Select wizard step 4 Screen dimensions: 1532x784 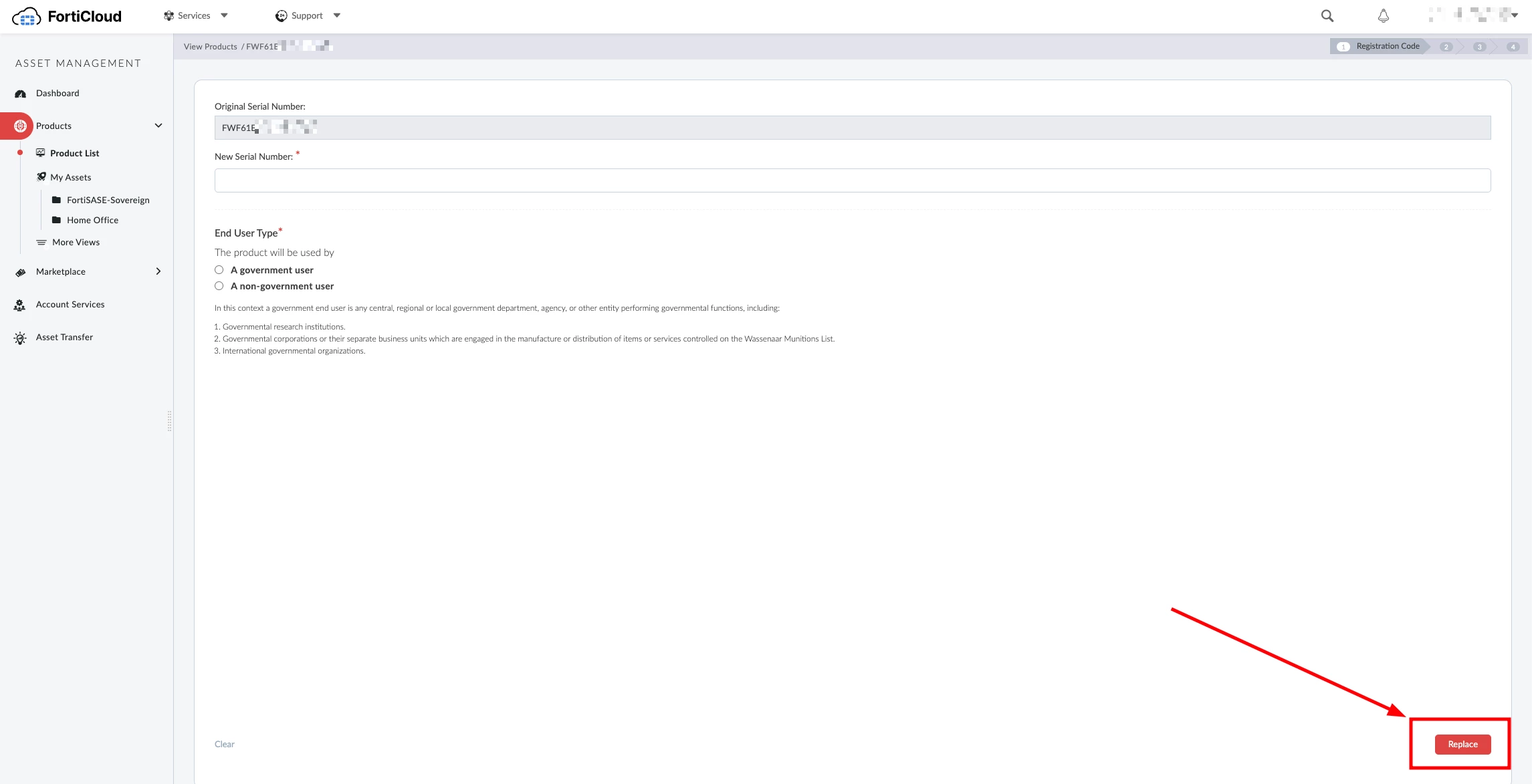[1513, 47]
